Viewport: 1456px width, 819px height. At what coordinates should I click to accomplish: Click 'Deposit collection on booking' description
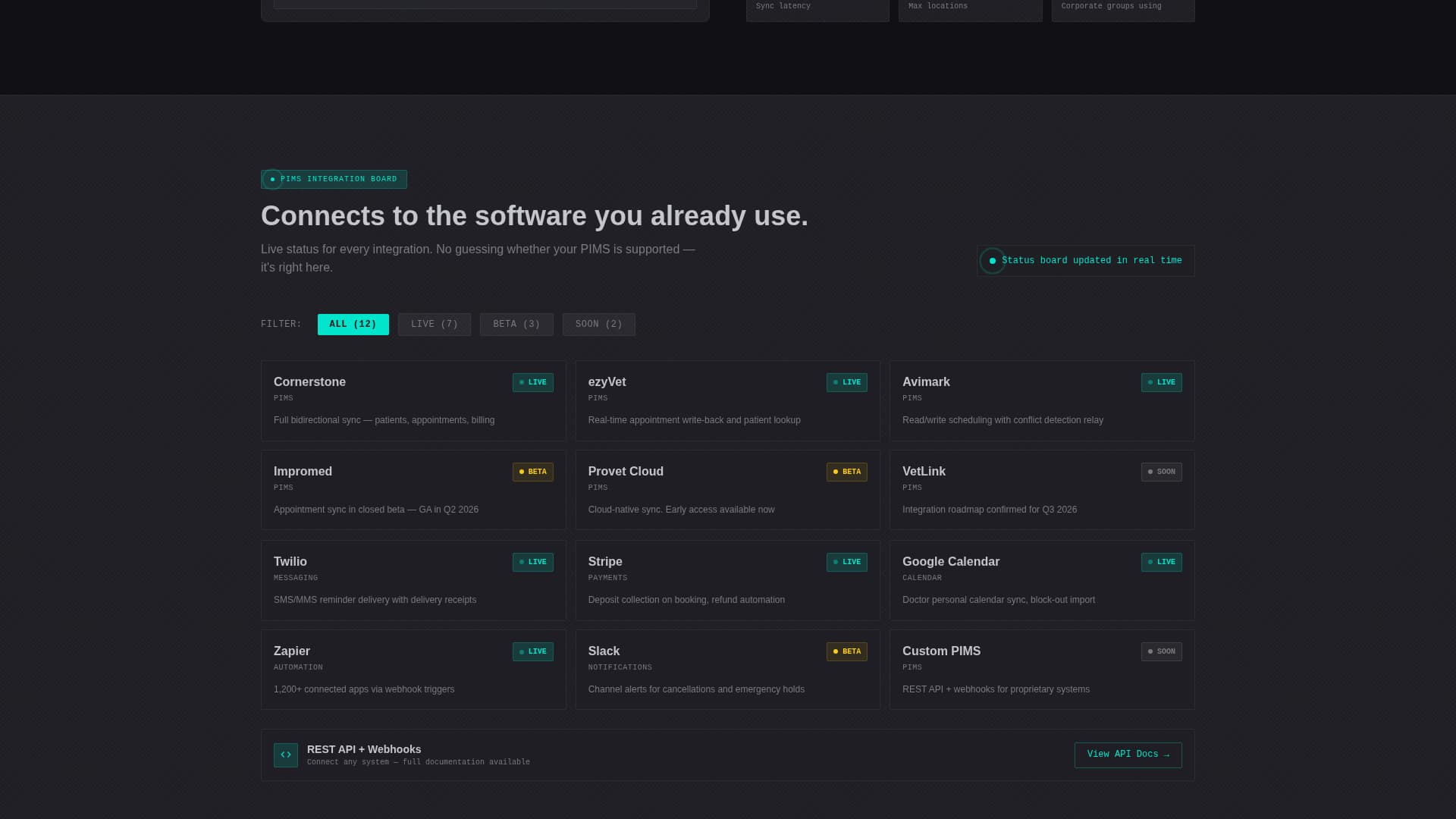pyautogui.click(x=686, y=600)
